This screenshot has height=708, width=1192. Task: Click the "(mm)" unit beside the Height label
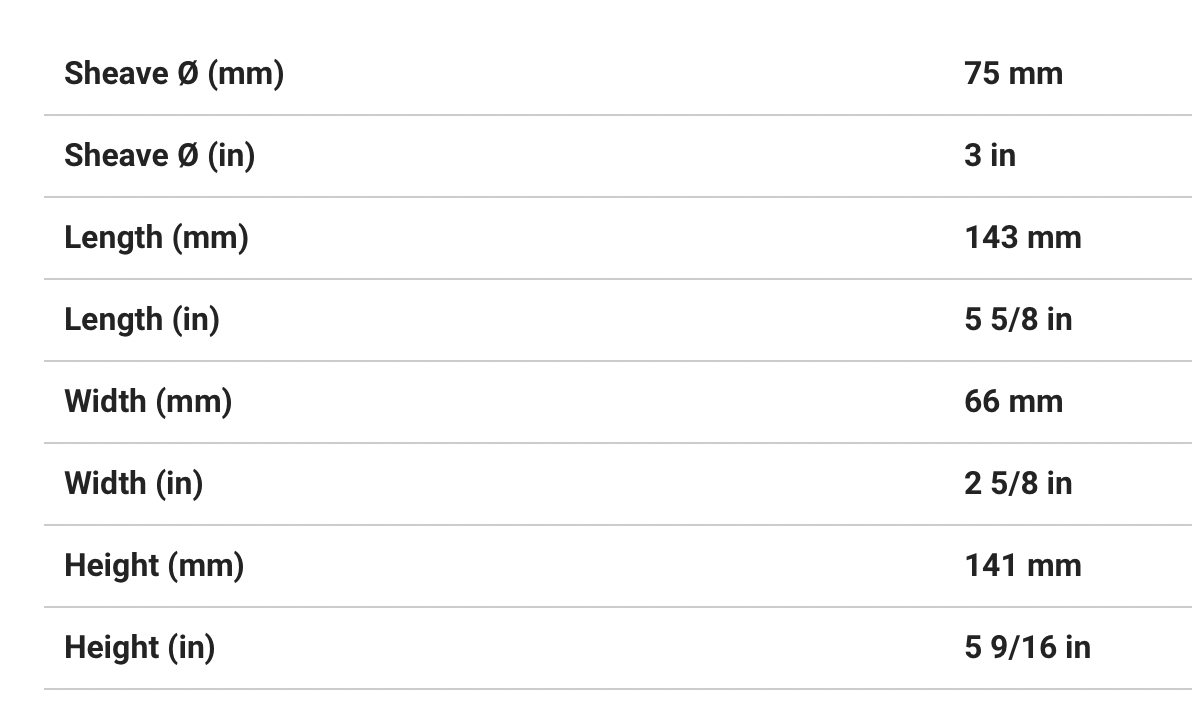tap(205, 565)
